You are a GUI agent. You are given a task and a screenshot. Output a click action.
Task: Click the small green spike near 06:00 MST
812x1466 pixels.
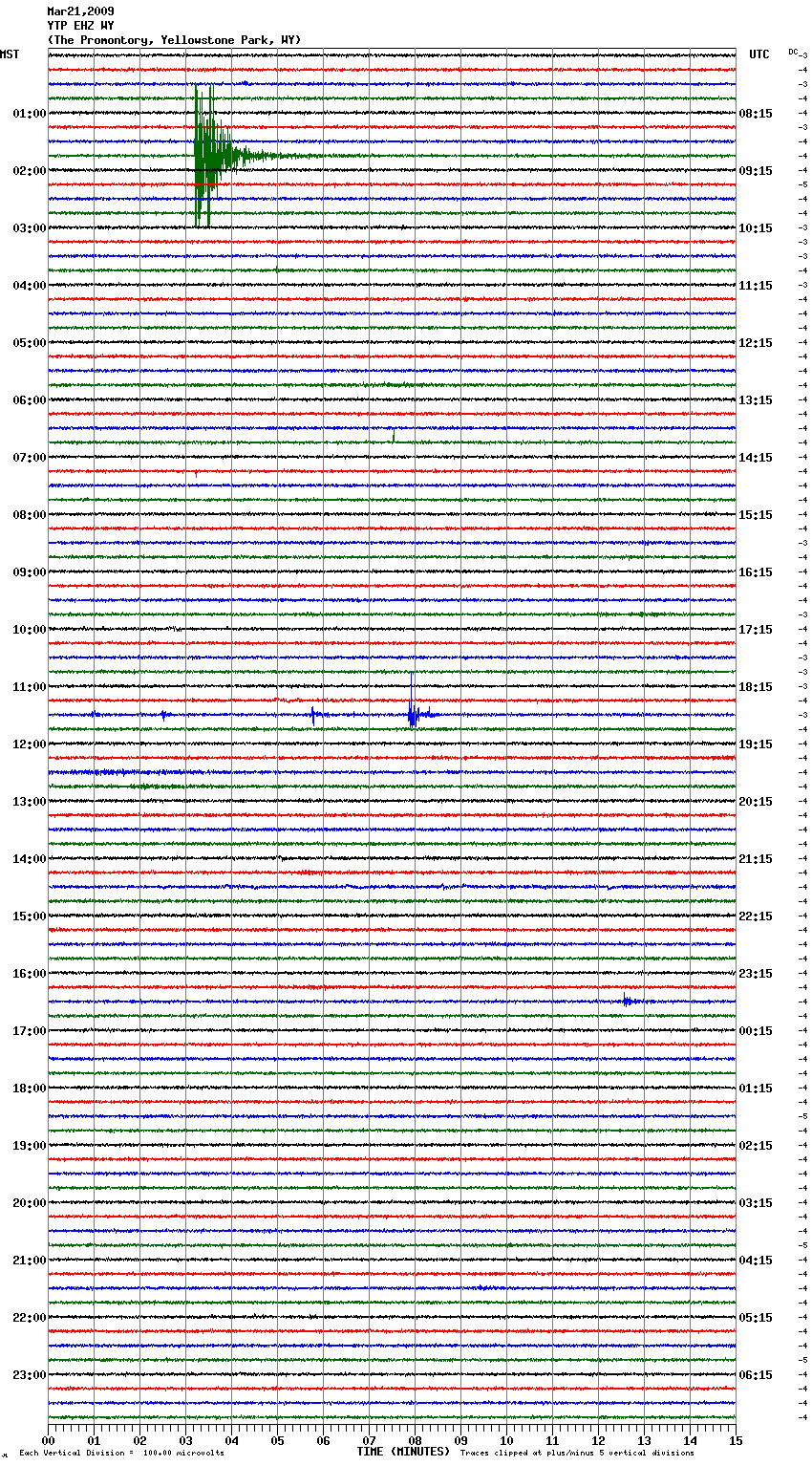point(394,436)
